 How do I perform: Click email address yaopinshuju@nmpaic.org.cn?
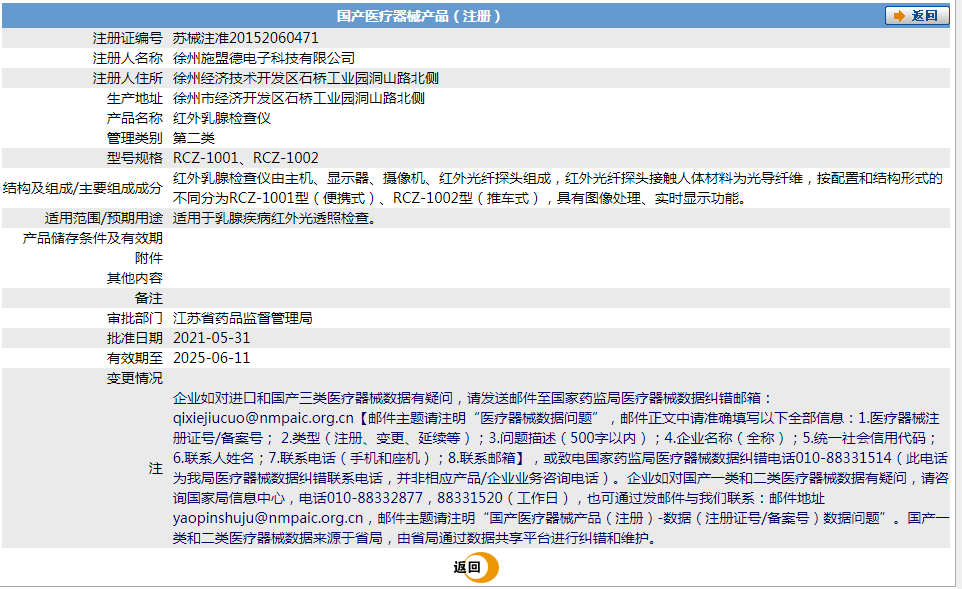pos(268,518)
